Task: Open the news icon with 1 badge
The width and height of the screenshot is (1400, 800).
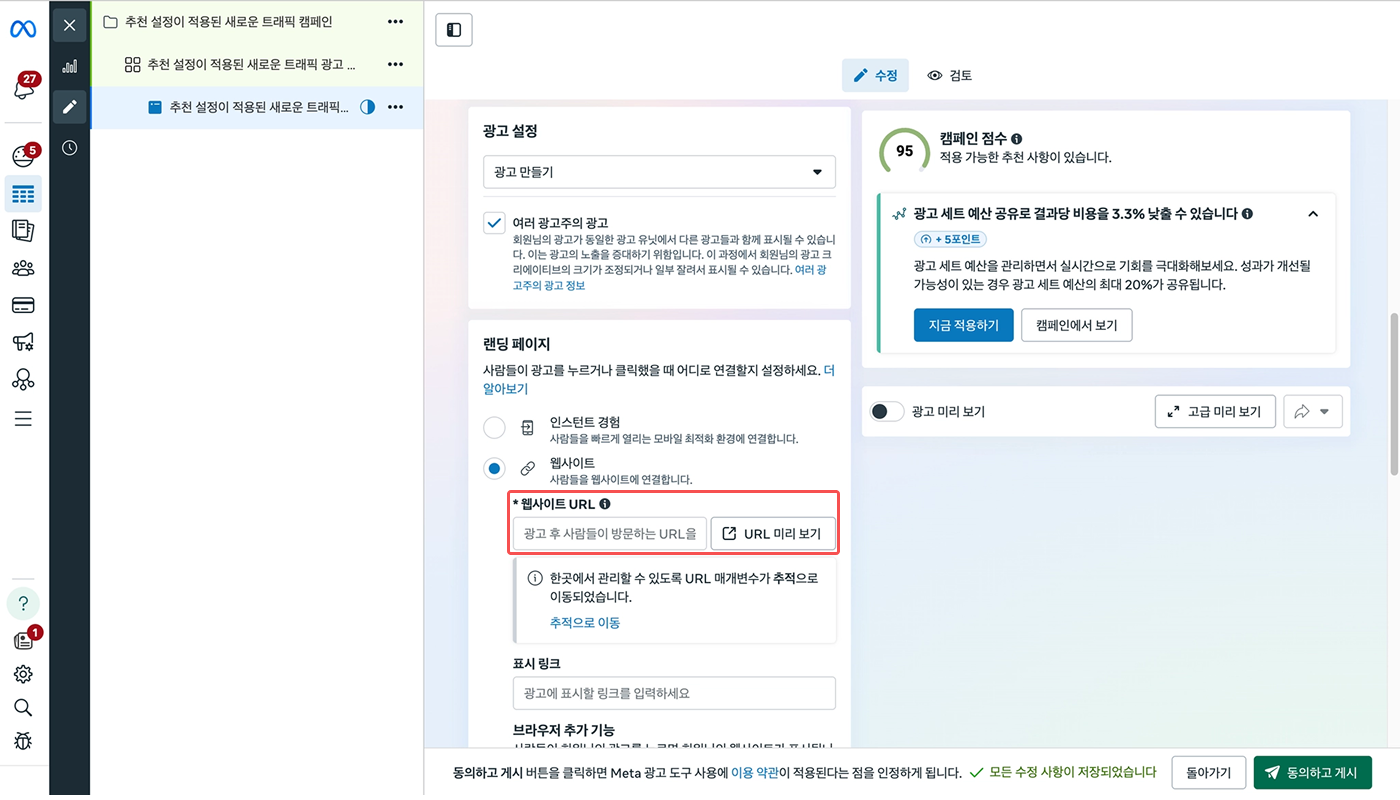Action: [x=24, y=640]
